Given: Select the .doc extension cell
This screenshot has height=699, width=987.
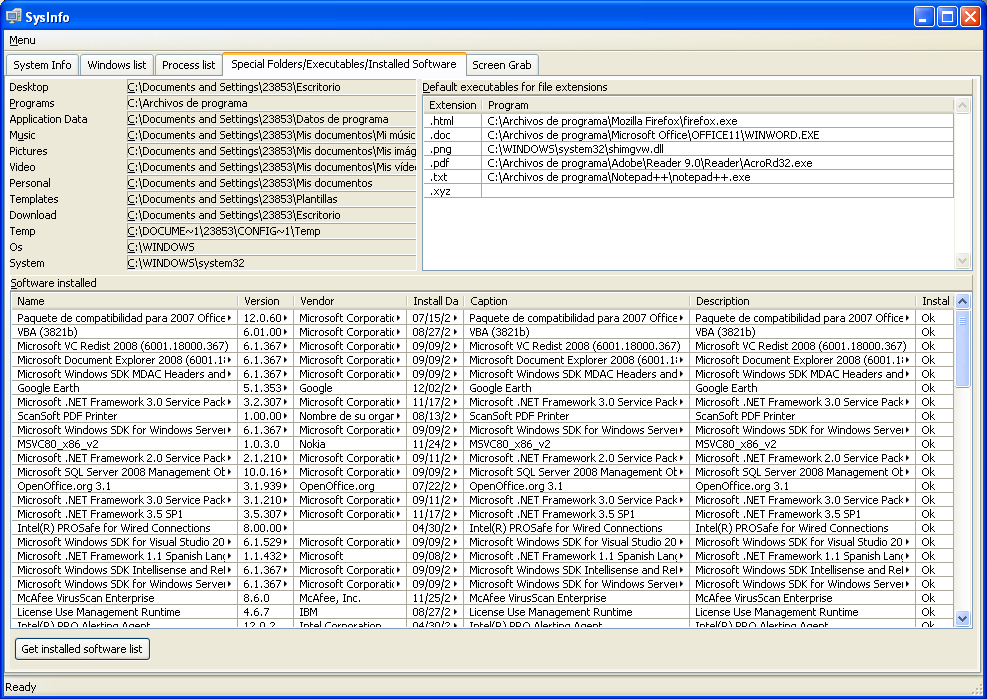Looking at the screenshot, I should point(453,135).
